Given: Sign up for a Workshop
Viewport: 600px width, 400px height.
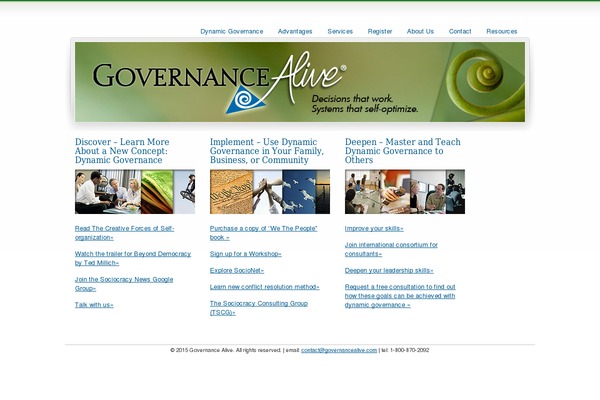Looking at the screenshot, I should 246,254.
